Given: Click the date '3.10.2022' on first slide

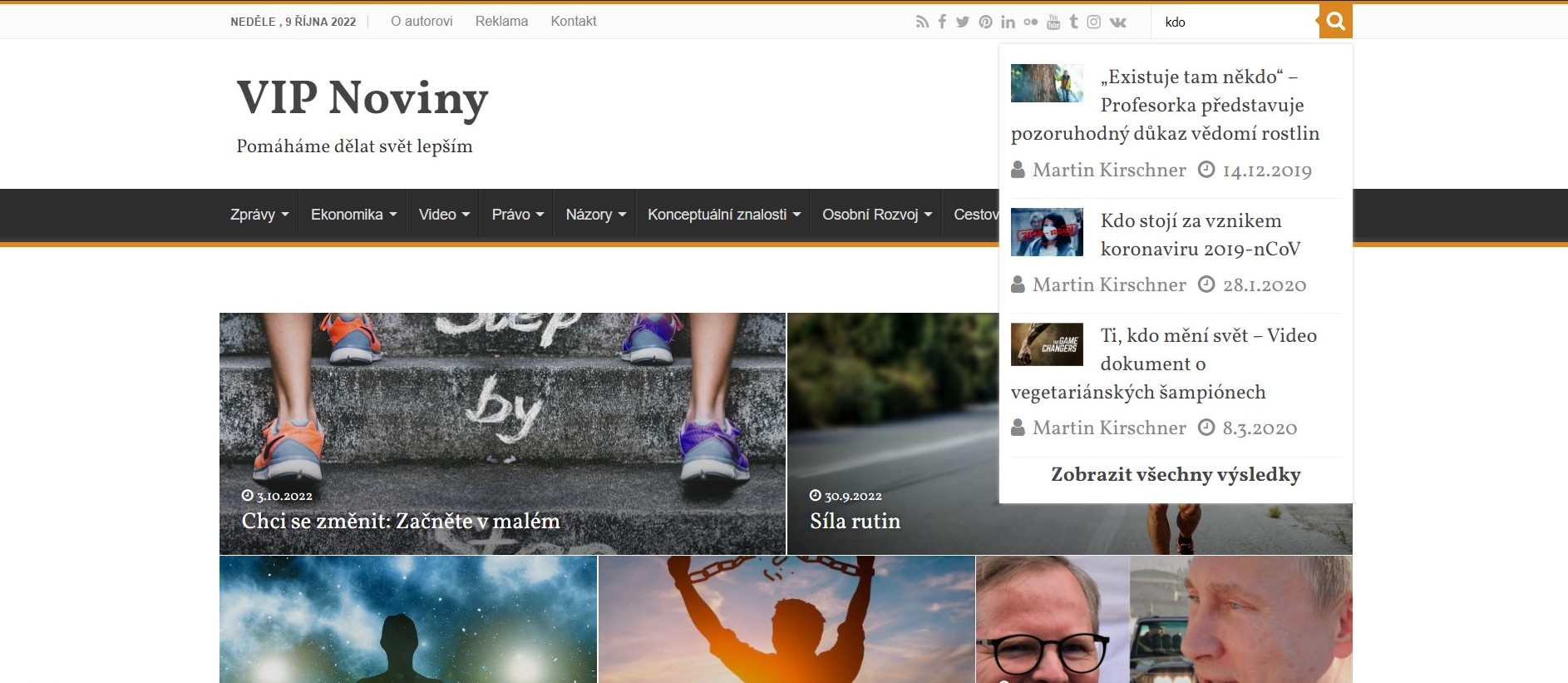Looking at the screenshot, I should pyautogui.click(x=284, y=496).
